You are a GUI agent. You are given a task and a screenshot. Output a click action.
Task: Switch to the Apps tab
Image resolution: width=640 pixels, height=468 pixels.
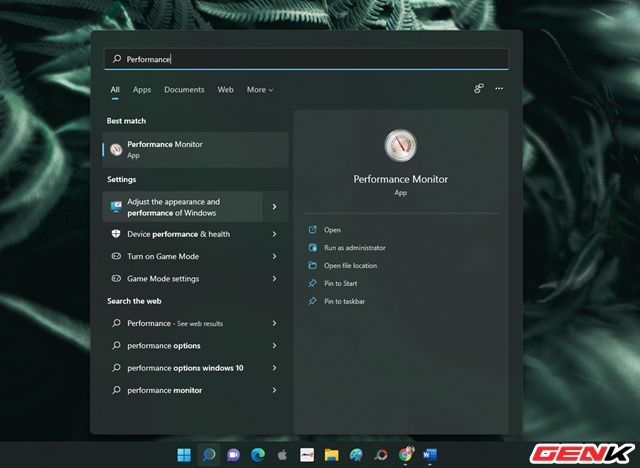[x=142, y=90]
